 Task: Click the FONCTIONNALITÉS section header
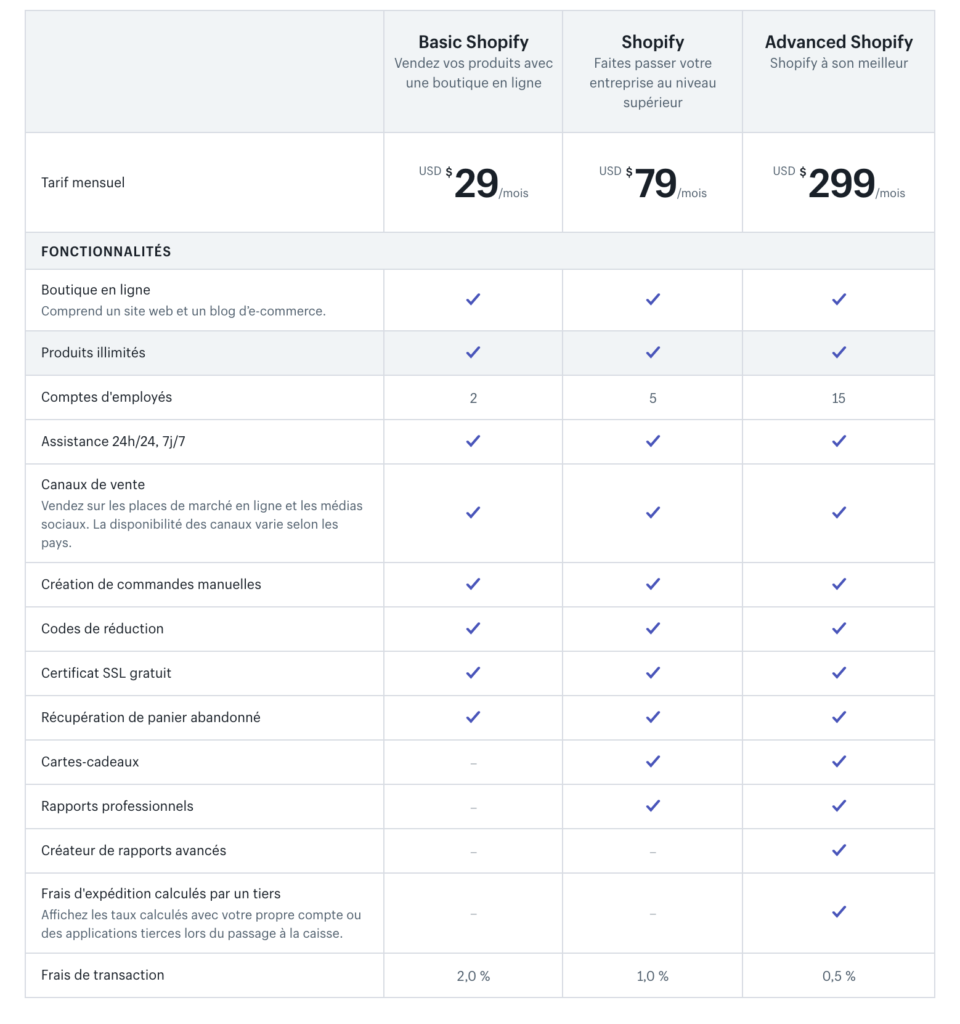tap(106, 252)
